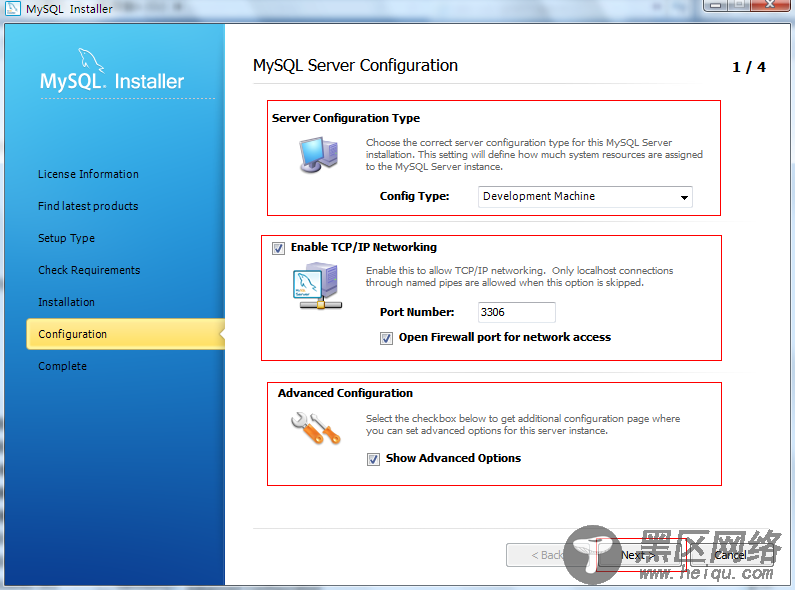Click the Back button

pos(547,555)
